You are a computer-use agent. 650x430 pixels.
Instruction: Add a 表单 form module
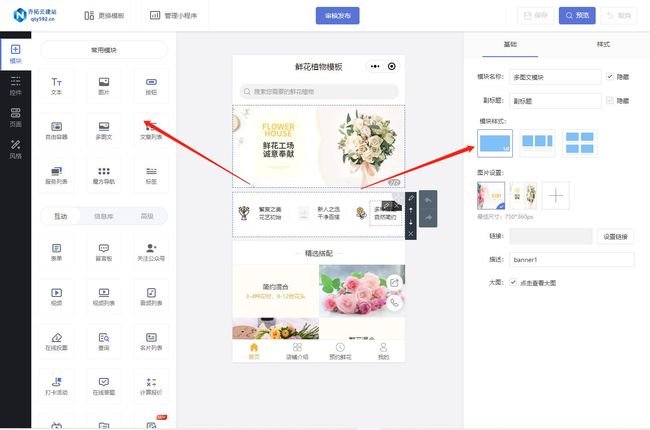[x=56, y=252]
